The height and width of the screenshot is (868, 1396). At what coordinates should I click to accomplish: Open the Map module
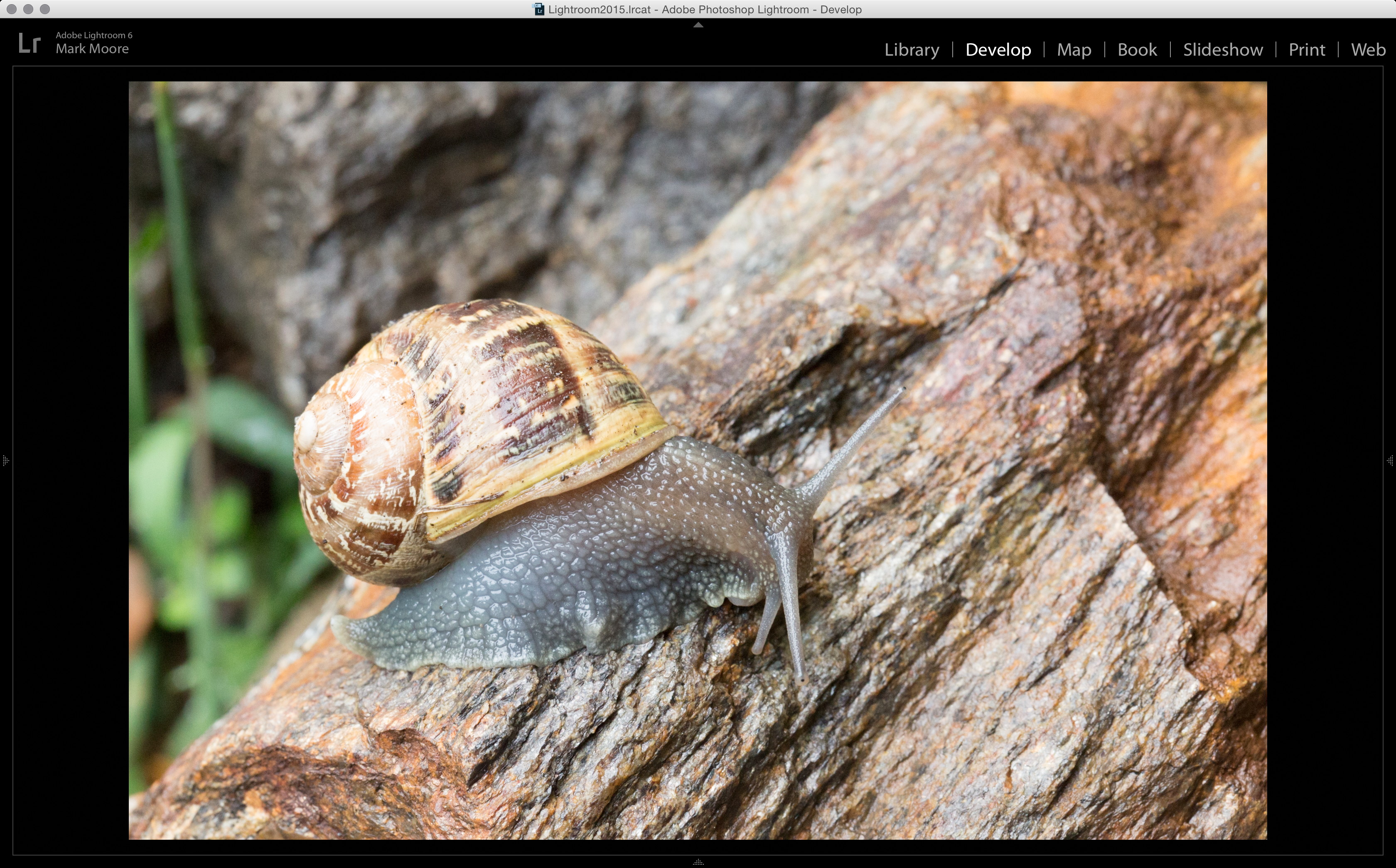[1074, 50]
